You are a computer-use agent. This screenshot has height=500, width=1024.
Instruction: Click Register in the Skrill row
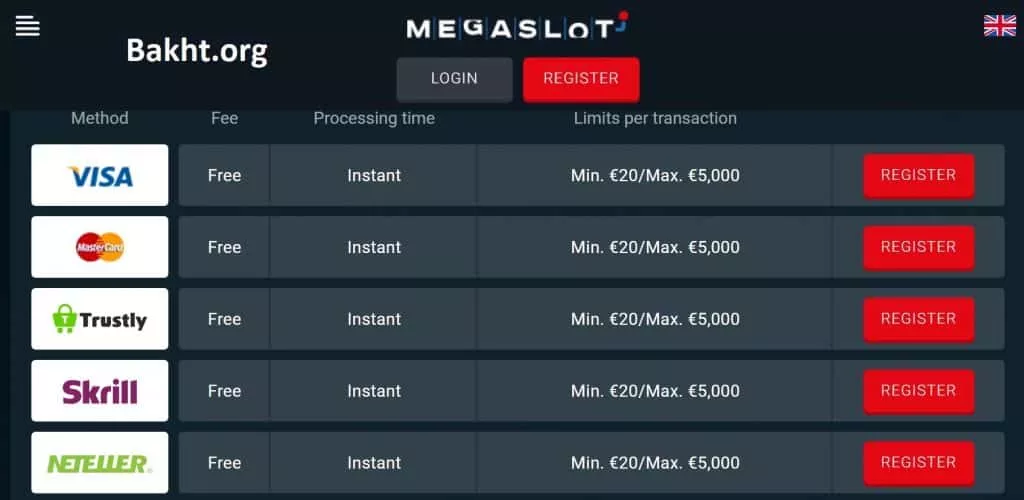[x=918, y=391]
